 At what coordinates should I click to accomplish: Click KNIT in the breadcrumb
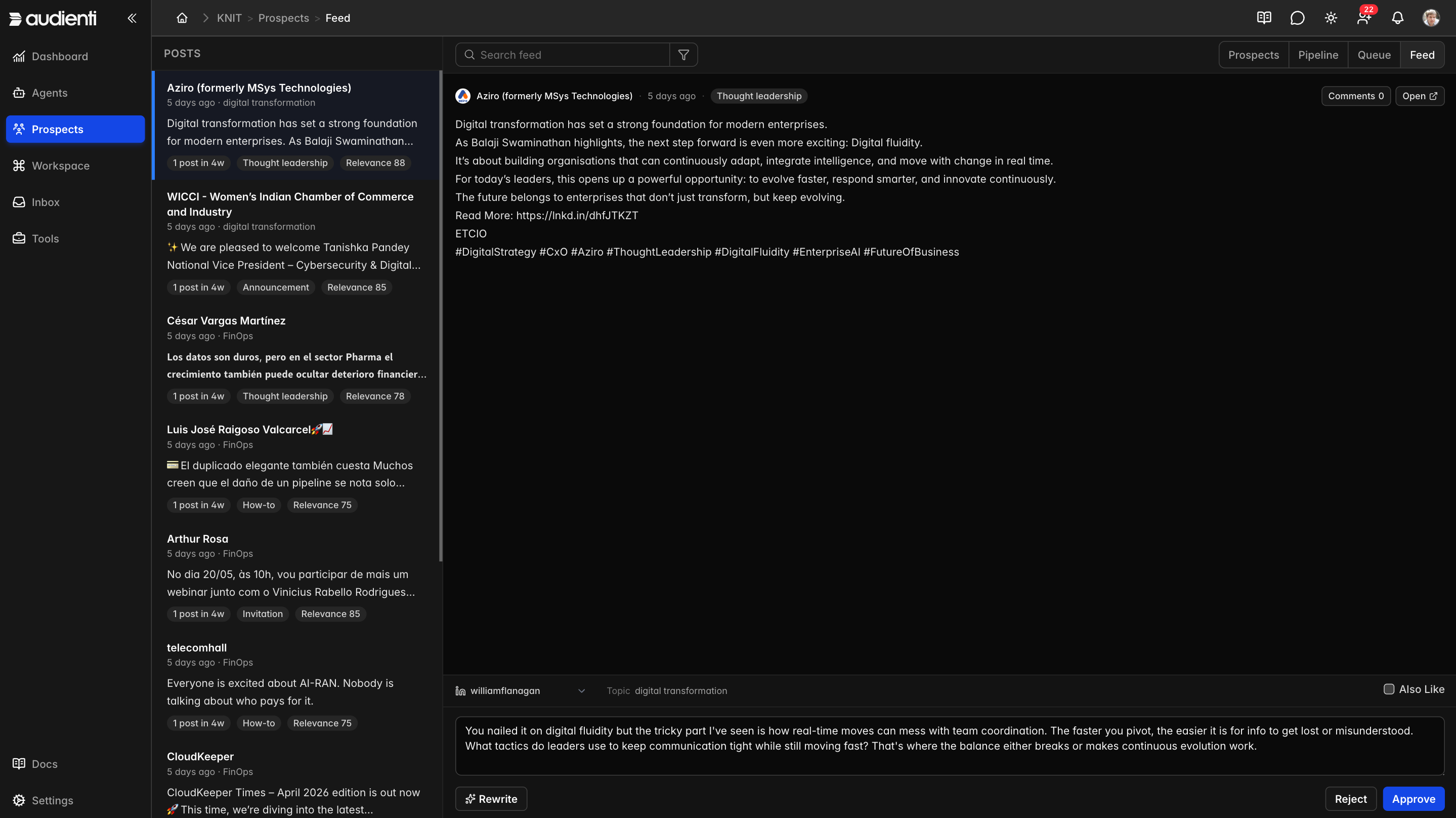pyautogui.click(x=229, y=18)
